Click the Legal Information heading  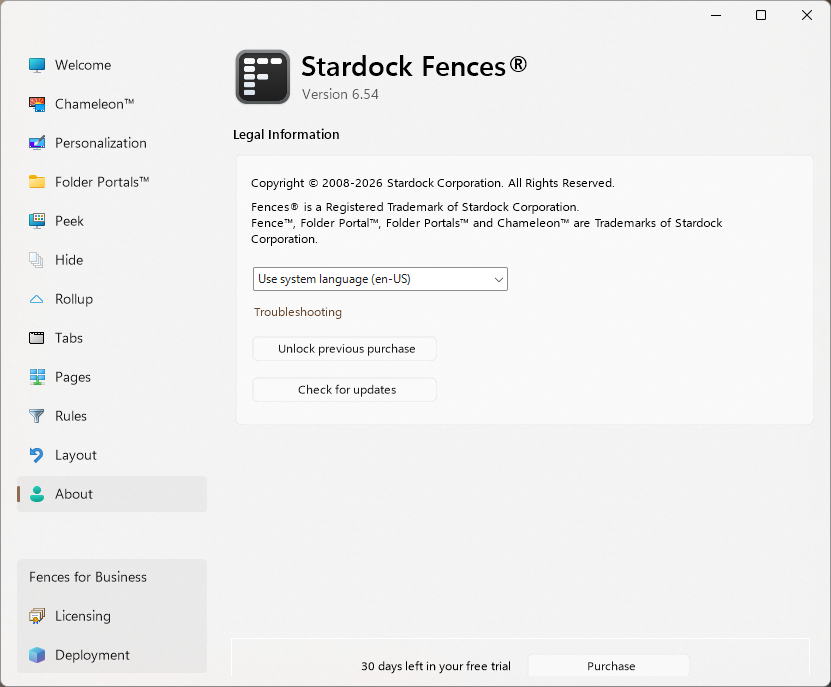tap(286, 135)
